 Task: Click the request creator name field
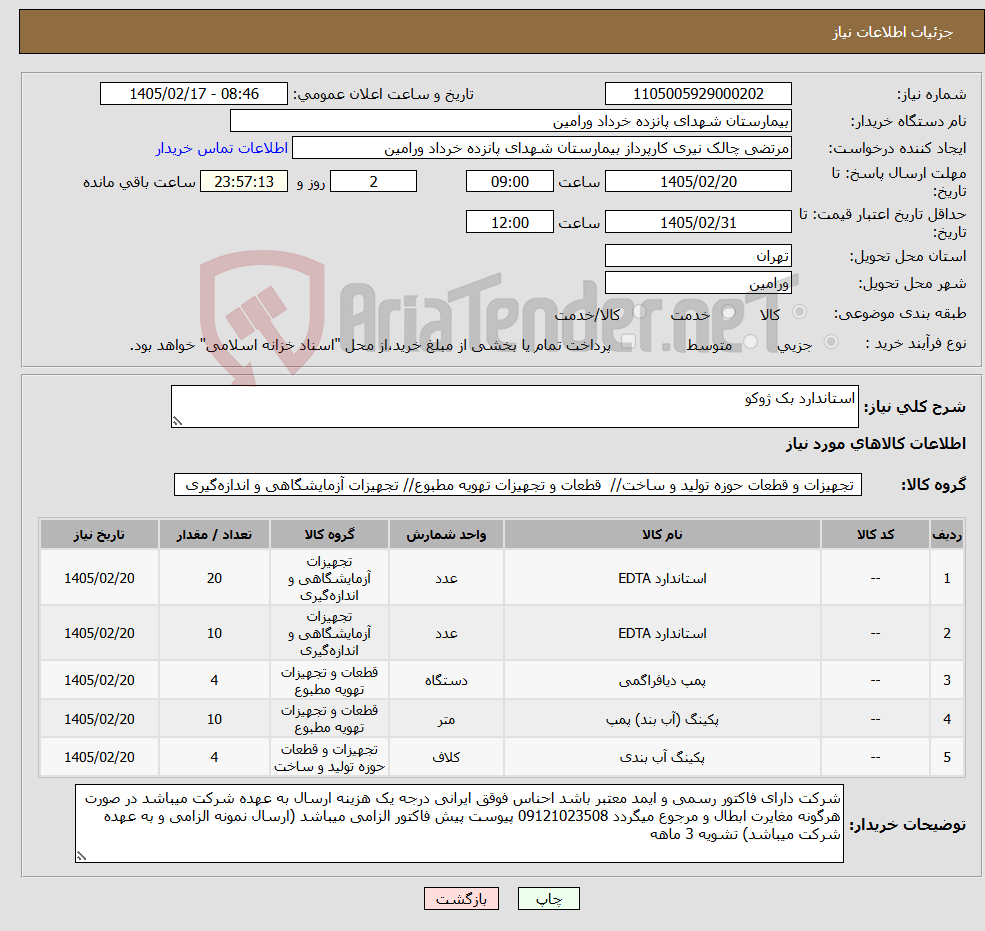click(x=541, y=148)
